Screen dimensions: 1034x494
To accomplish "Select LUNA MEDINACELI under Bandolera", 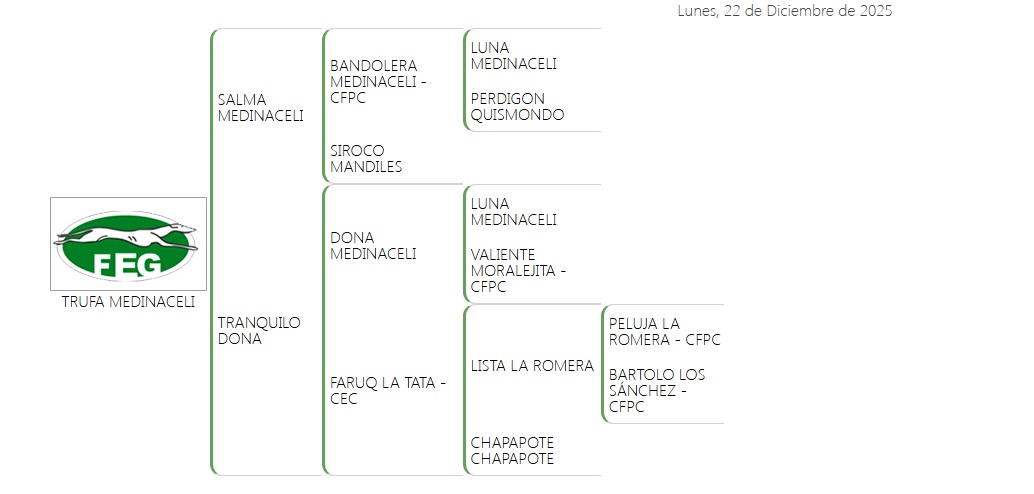I will [513, 56].
